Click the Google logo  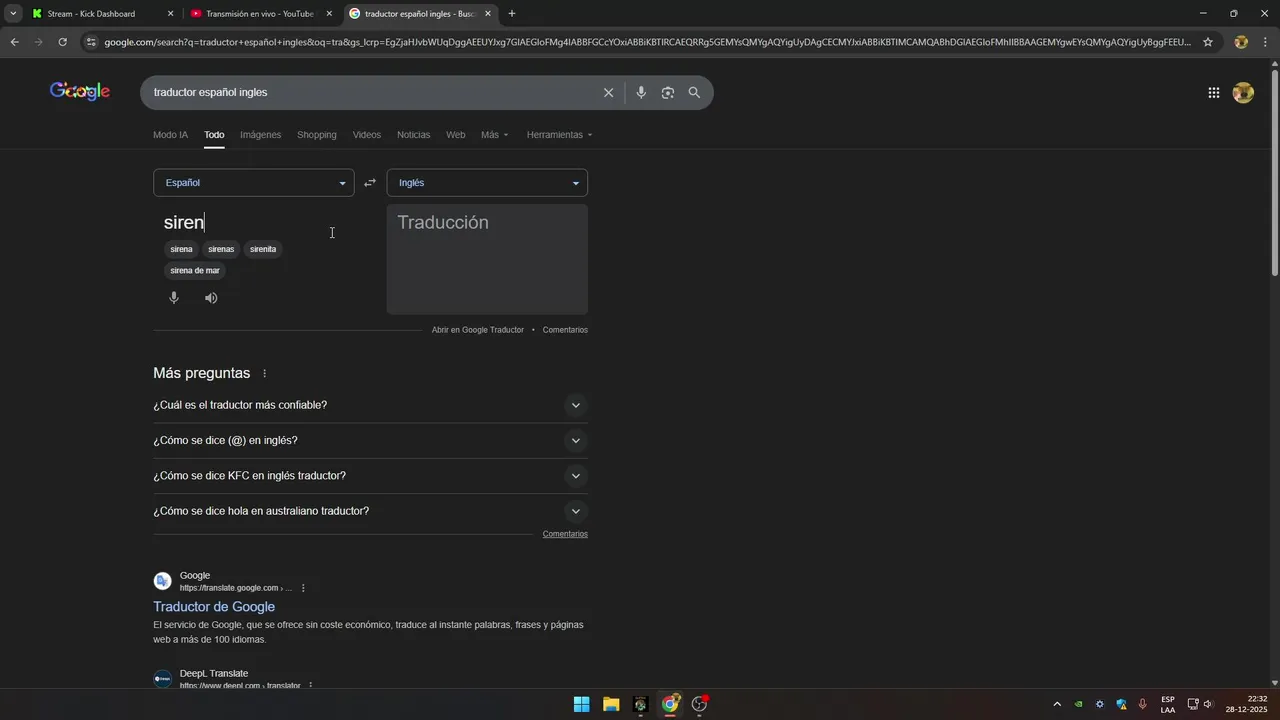(x=80, y=92)
